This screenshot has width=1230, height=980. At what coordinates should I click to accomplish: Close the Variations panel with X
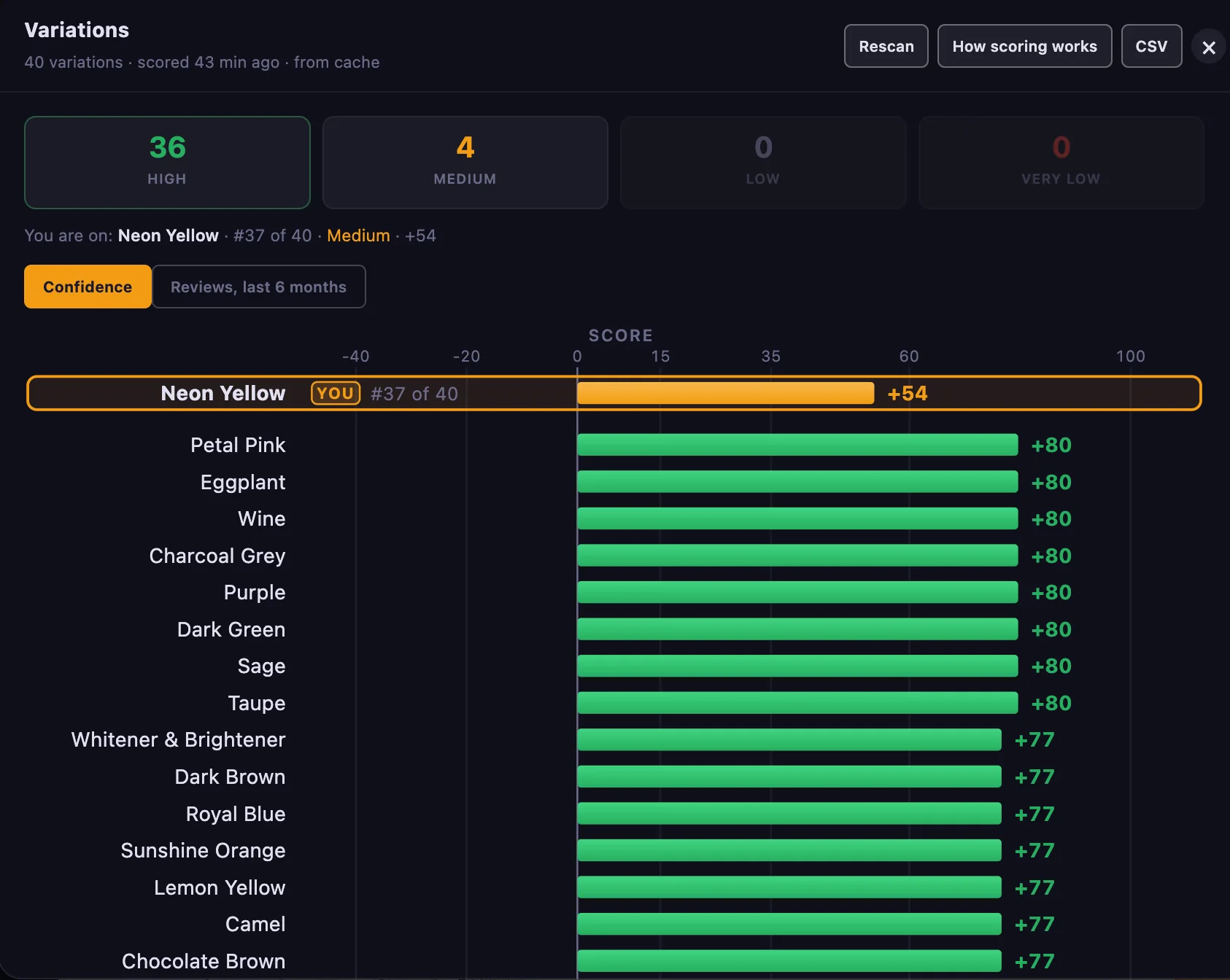click(x=1208, y=47)
